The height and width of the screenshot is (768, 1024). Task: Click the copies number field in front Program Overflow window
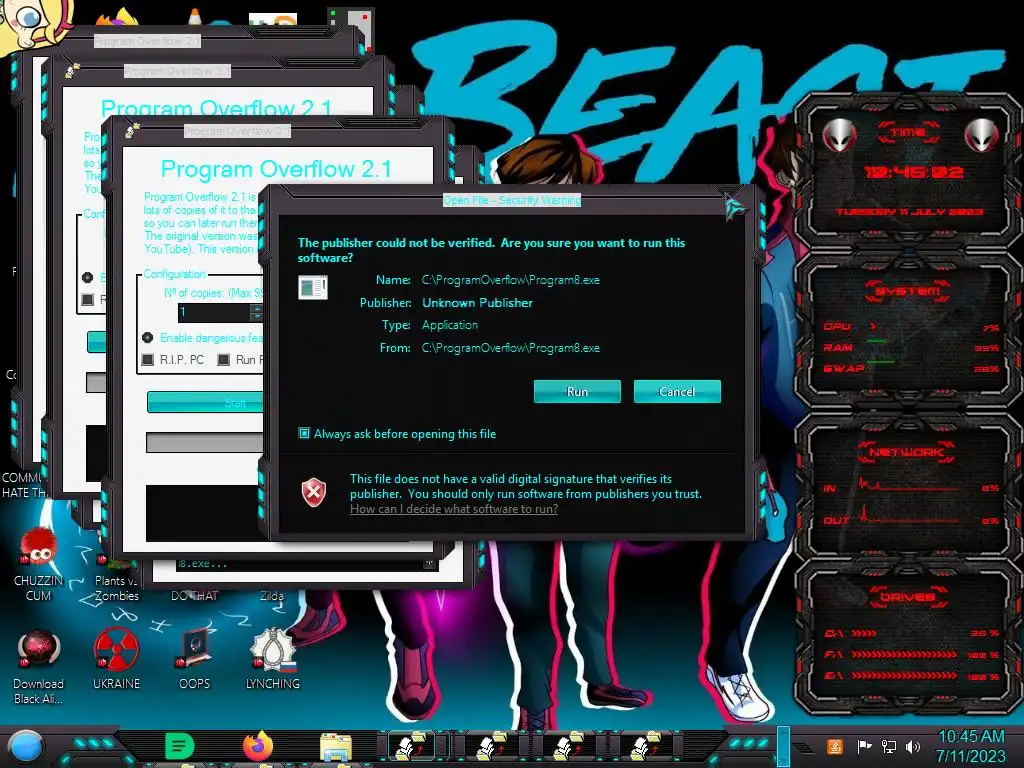pos(214,312)
